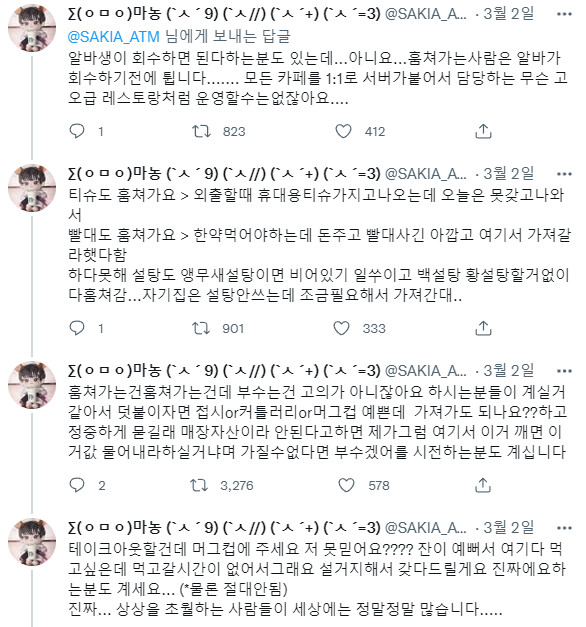Screen dimensions: 586x627
Task: Share the tweet with 412 likes
Action: coord(483,131)
